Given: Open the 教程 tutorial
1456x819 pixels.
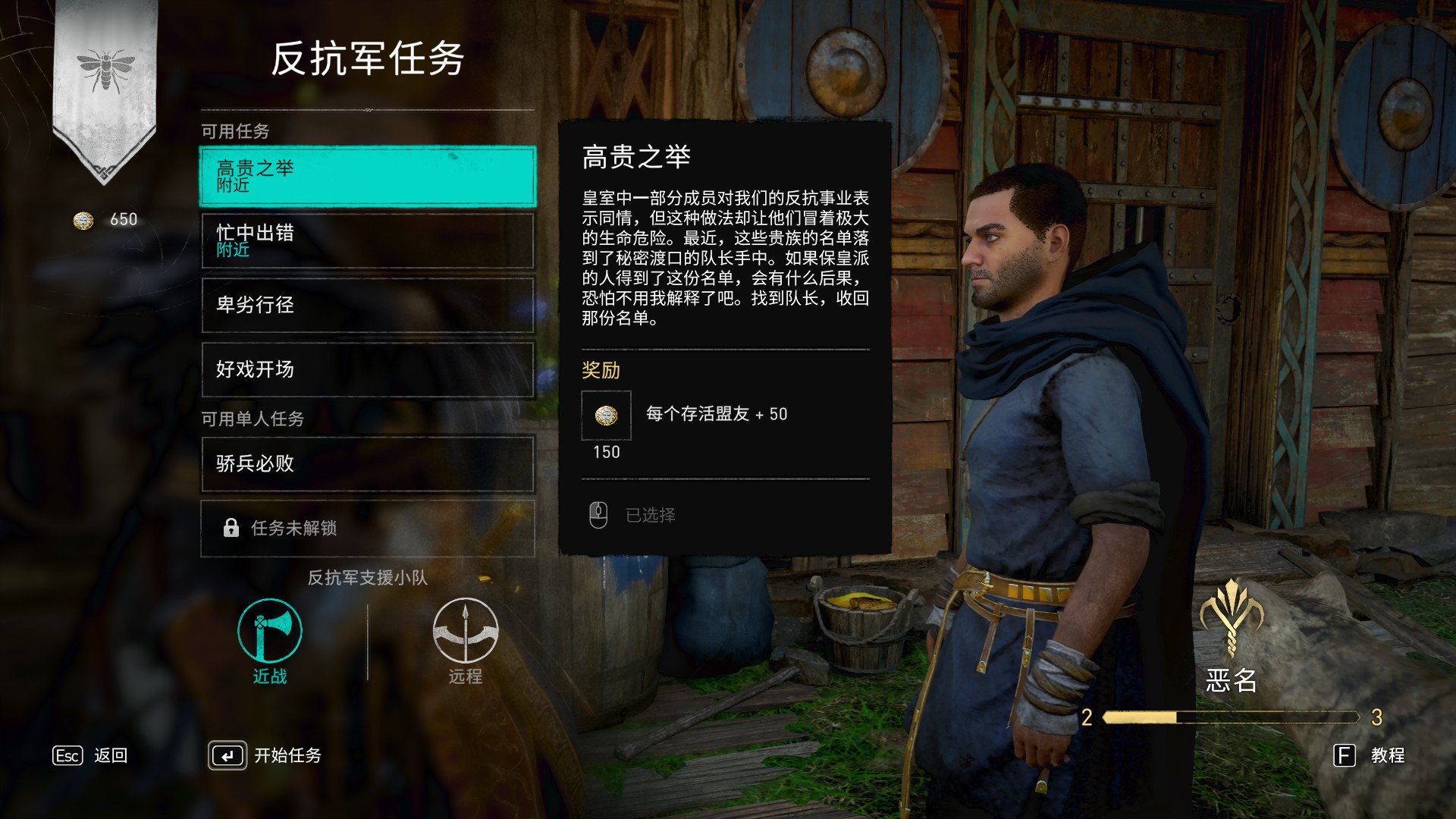Looking at the screenshot, I should 1388,755.
